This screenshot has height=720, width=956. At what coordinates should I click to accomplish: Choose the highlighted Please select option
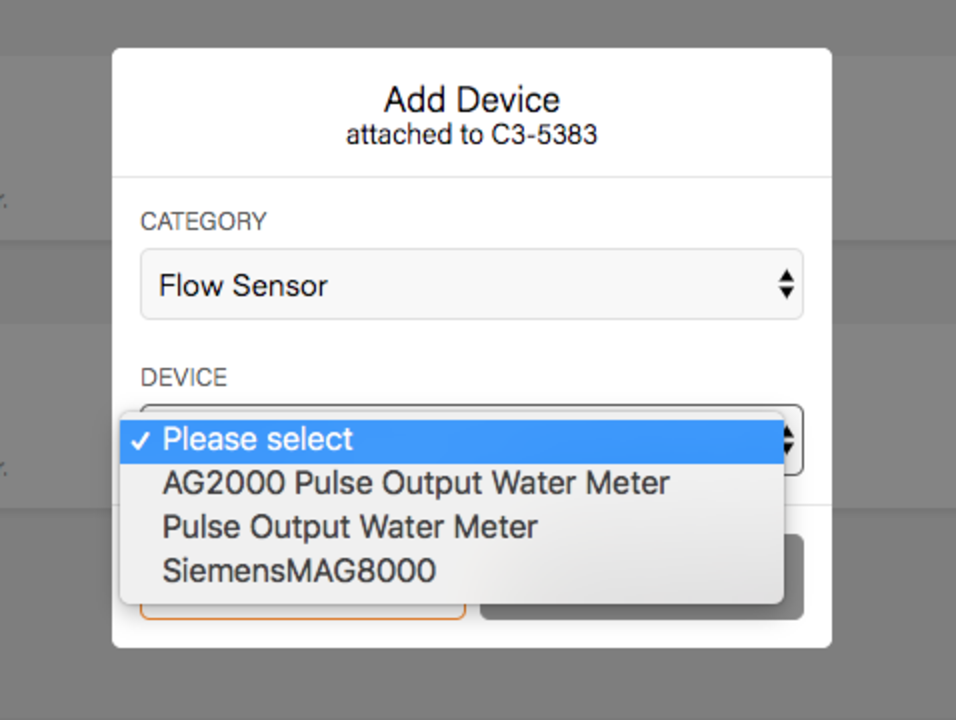[x=258, y=440]
